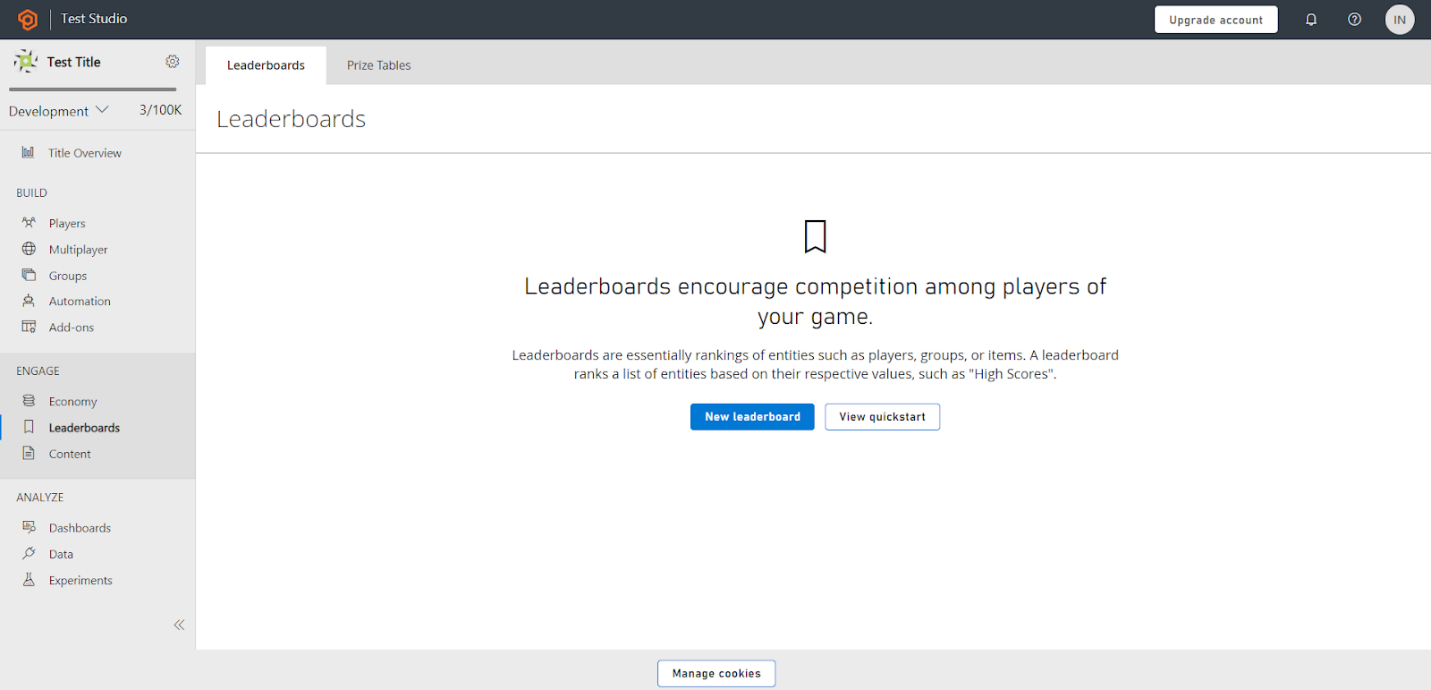
Task: Open the notifications bell
Action: click(x=1311, y=19)
